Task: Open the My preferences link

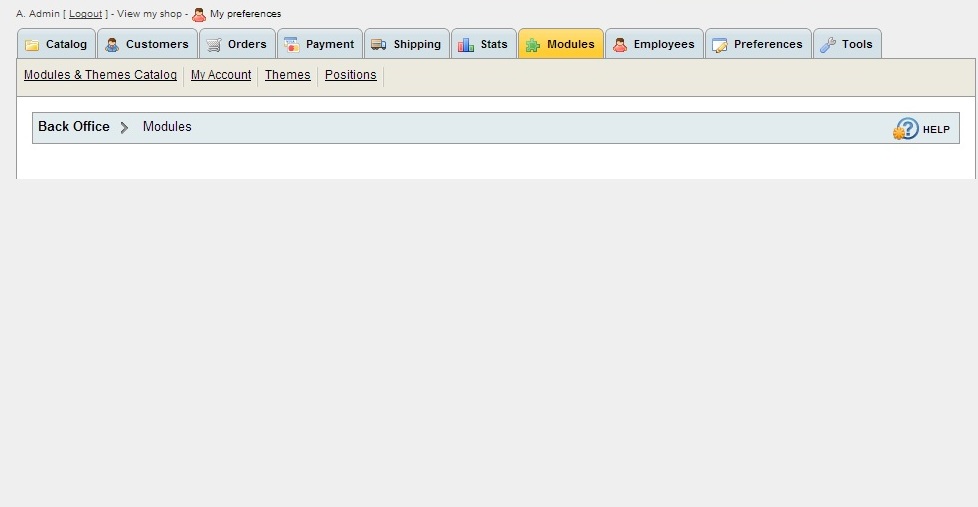Action: 246,14
